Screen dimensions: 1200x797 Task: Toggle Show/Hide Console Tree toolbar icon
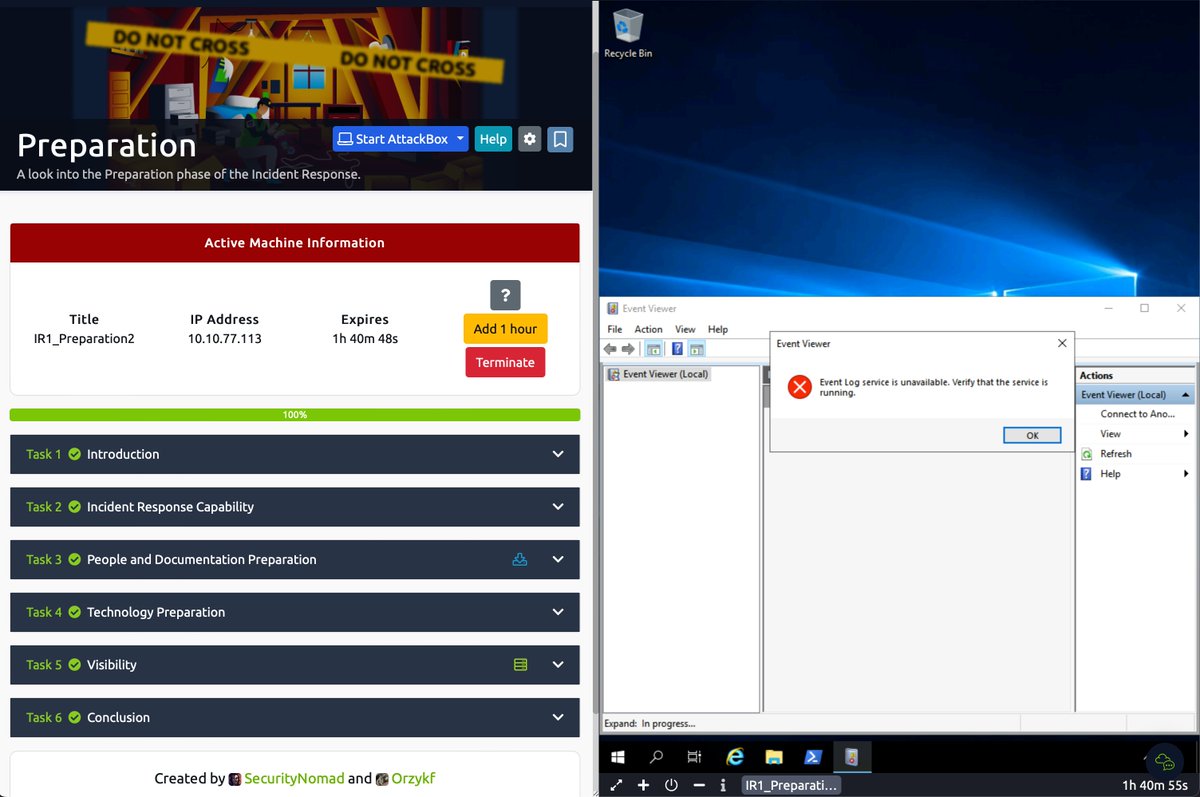click(653, 349)
